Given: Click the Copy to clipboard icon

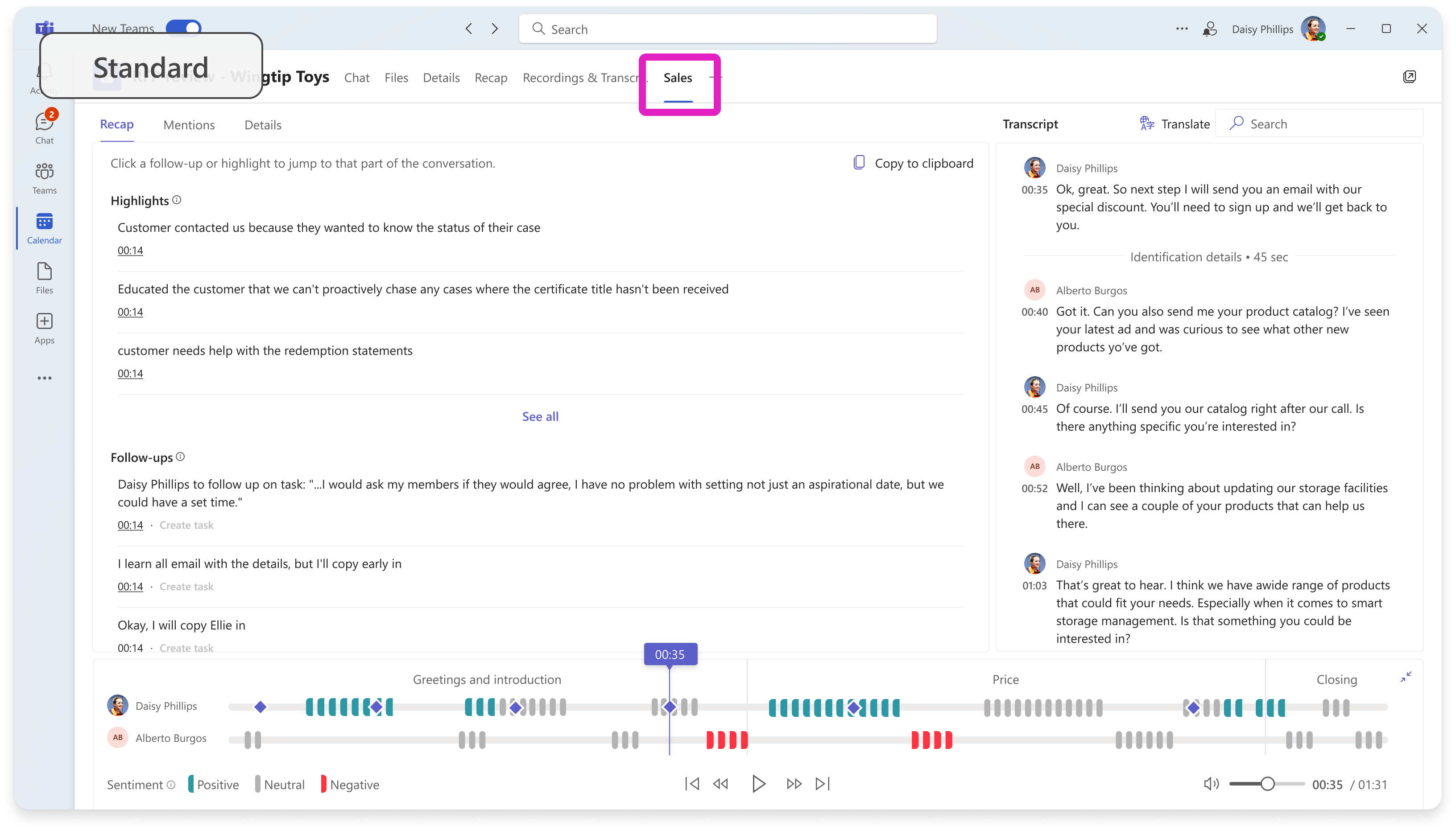Looking at the screenshot, I should [x=859, y=163].
